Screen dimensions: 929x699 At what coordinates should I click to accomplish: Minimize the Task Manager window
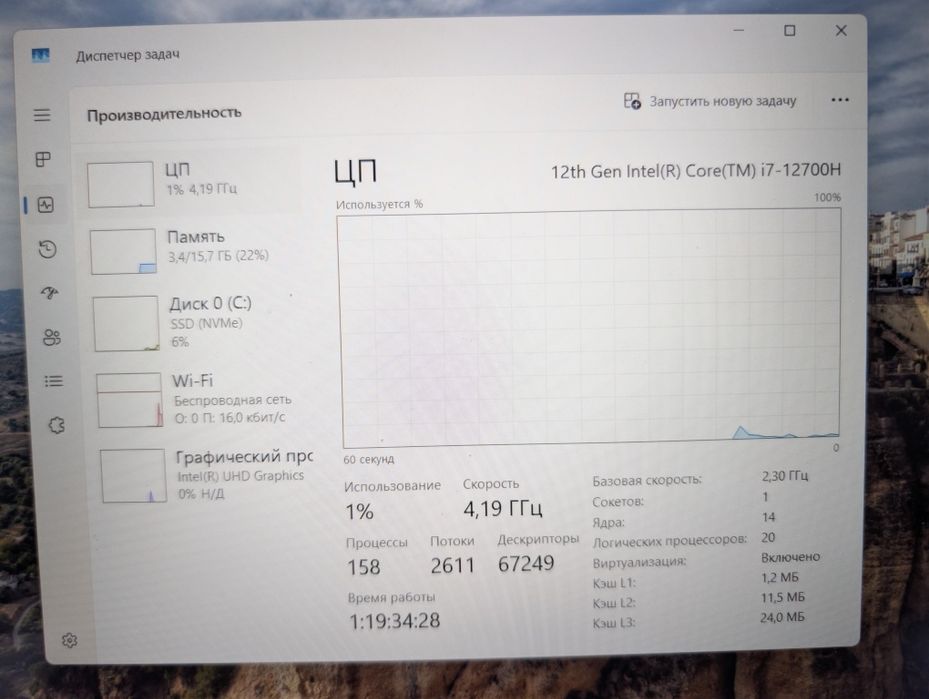[739, 30]
